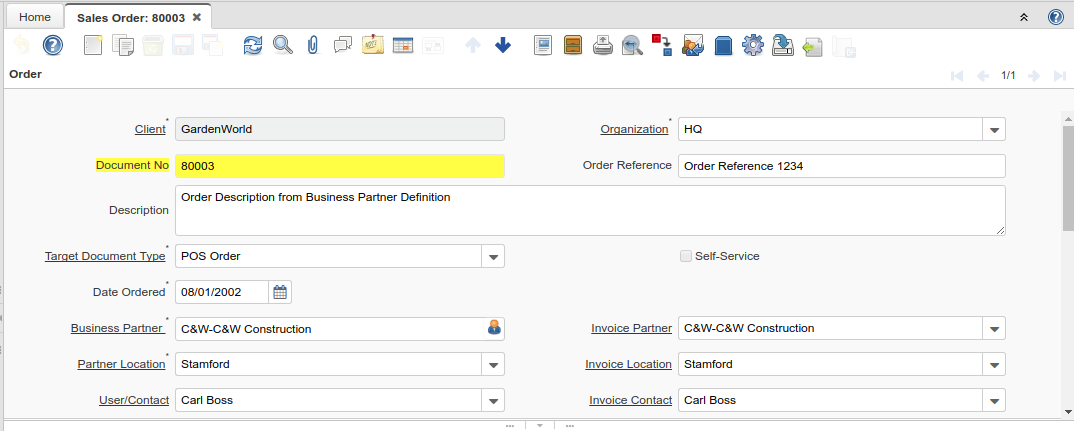Image resolution: width=1074 pixels, height=431 pixels.
Task: Open the Process gear icon
Action: pos(753,45)
